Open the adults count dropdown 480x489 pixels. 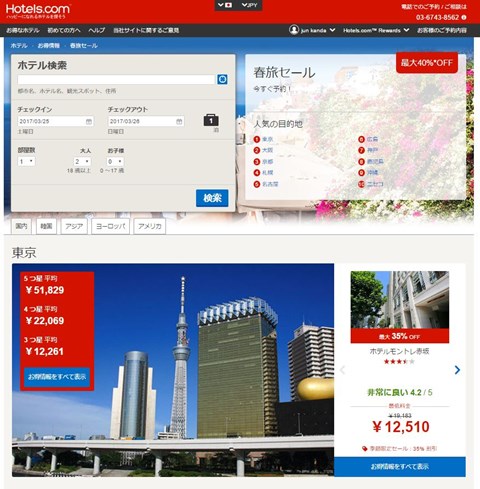pos(82,162)
